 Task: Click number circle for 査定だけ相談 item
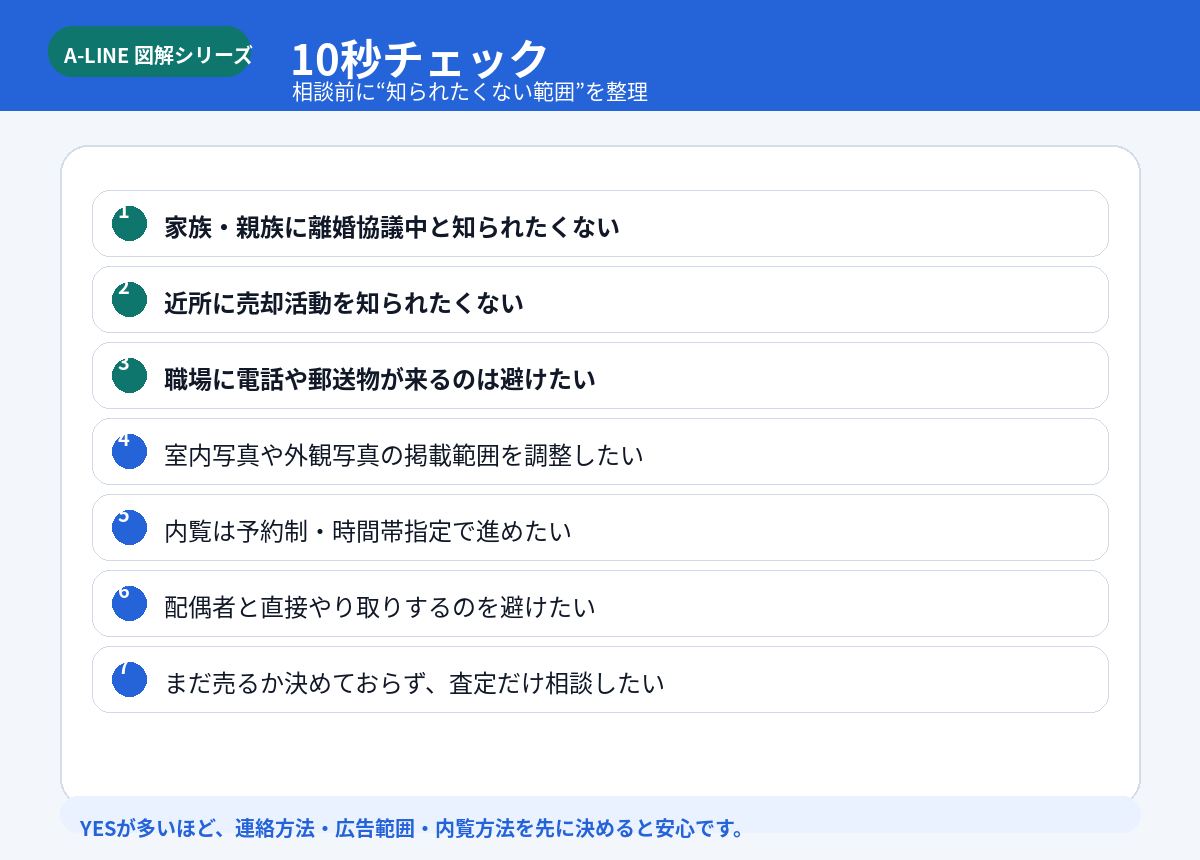[x=129, y=680]
